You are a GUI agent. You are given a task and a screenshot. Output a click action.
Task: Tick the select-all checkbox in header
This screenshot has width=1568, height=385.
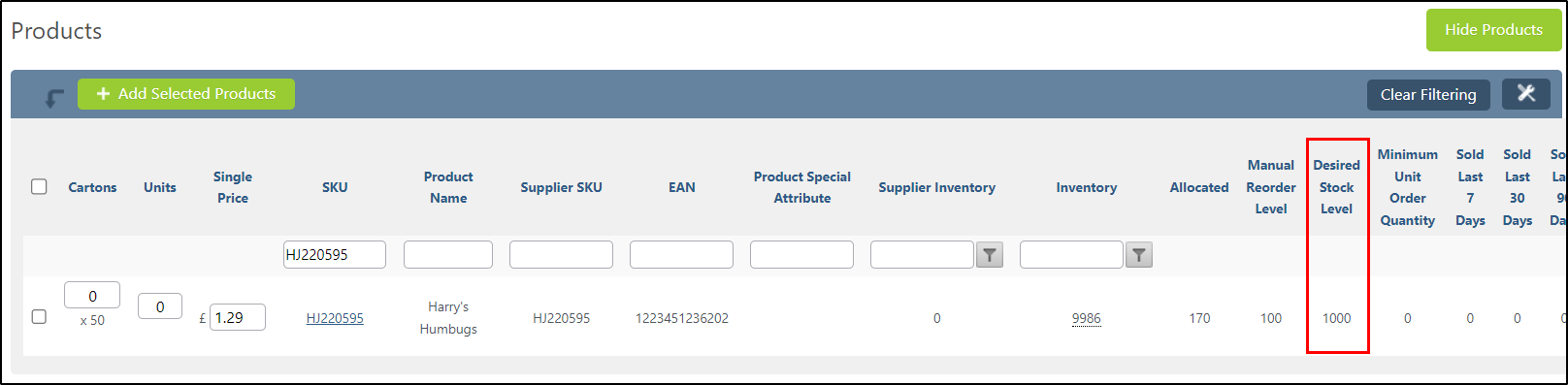click(39, 186)
